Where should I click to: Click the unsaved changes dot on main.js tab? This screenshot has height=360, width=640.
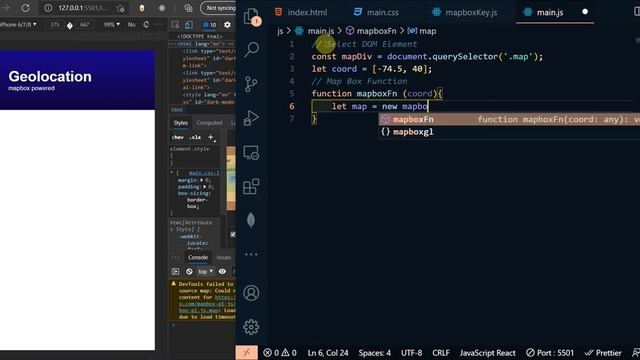tap(585, 12)
